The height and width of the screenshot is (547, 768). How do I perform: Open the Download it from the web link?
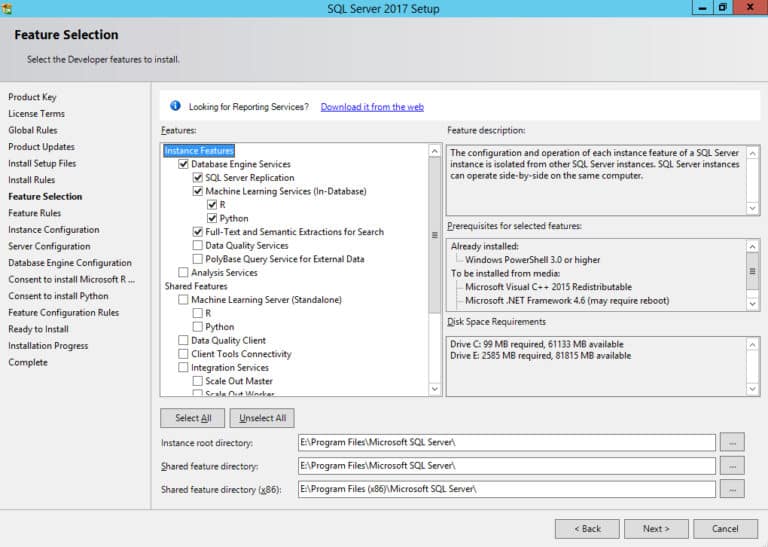372,107
